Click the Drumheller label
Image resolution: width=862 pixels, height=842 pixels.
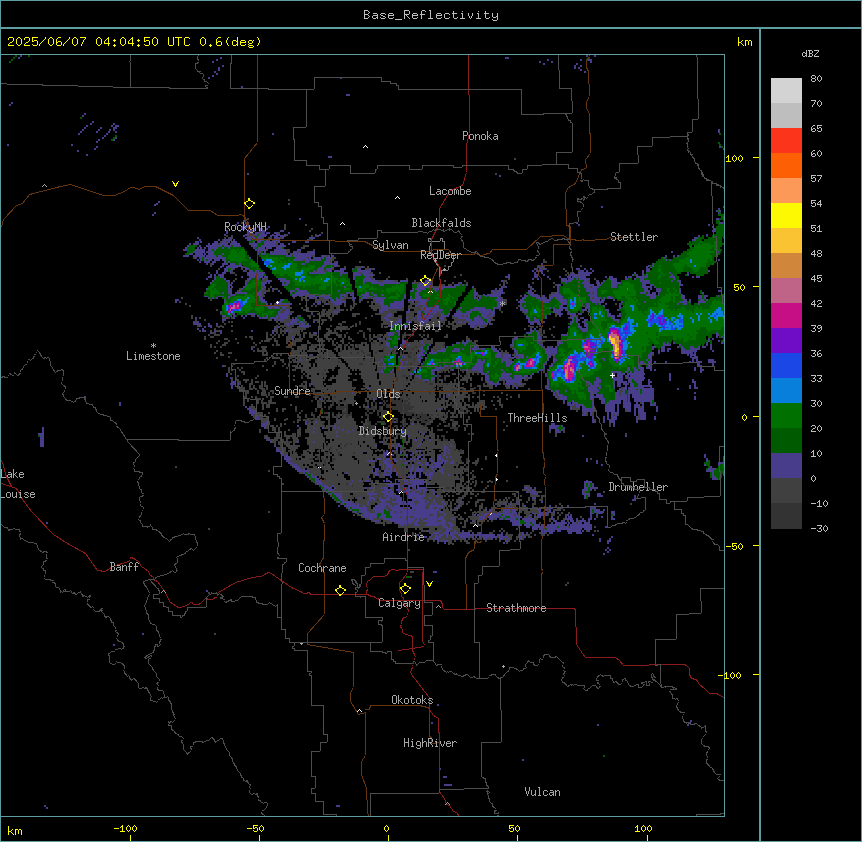[638, 487]
